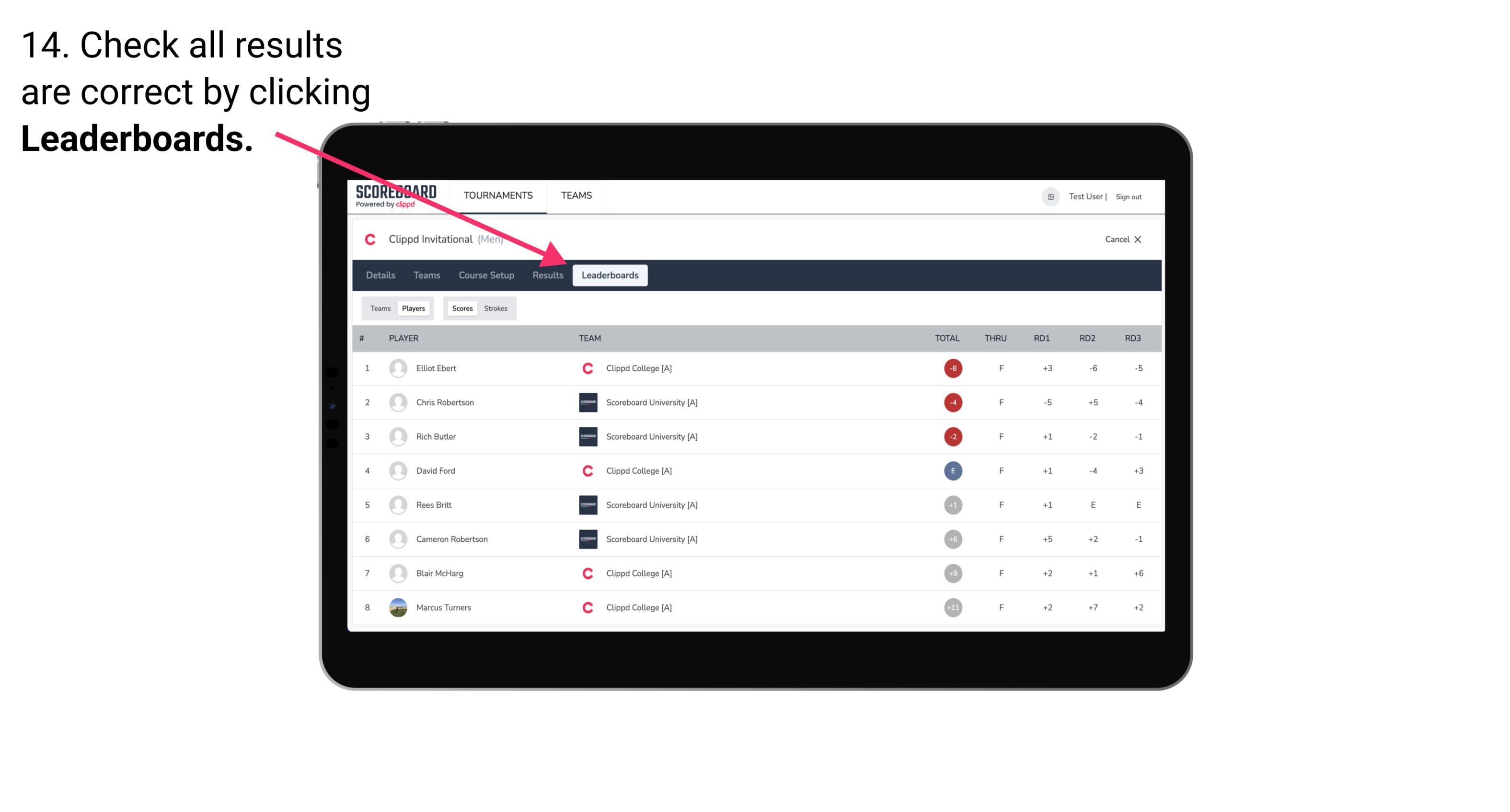Click the Marcus Turners profile picture icon
Viewport: 1510px width, 812px height.
[396, 607]
